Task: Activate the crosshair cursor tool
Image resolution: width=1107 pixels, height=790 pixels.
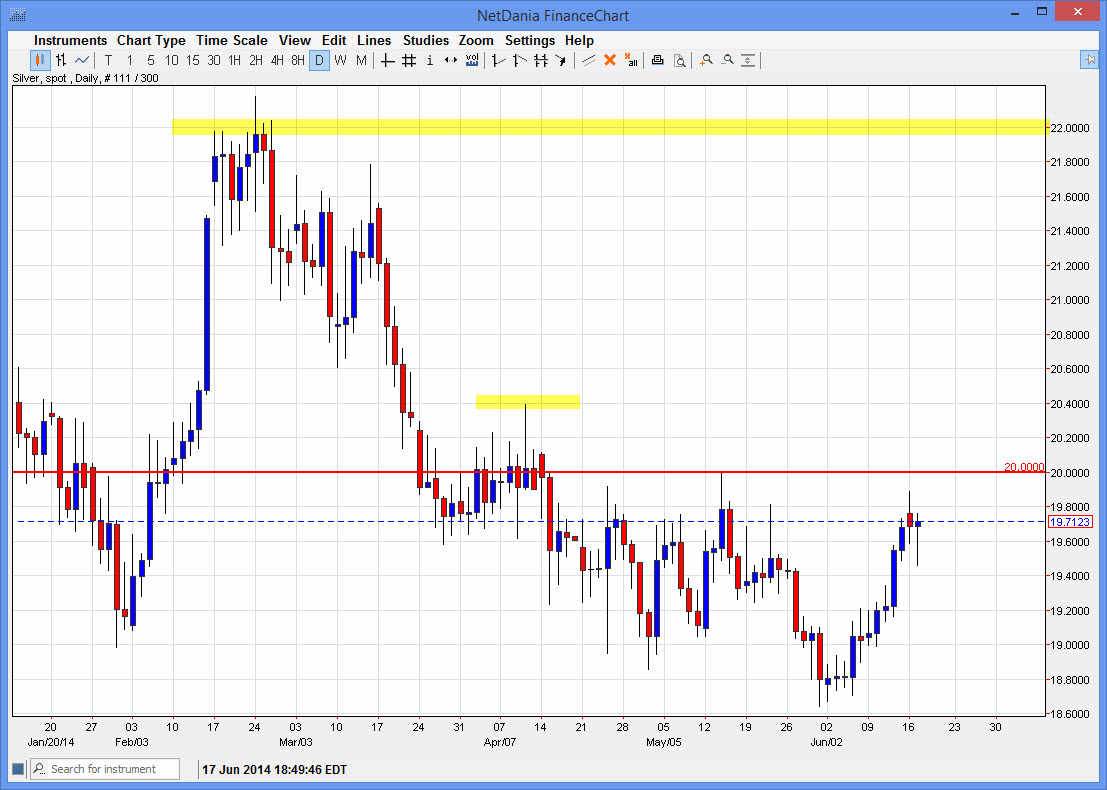Action: 386,60
